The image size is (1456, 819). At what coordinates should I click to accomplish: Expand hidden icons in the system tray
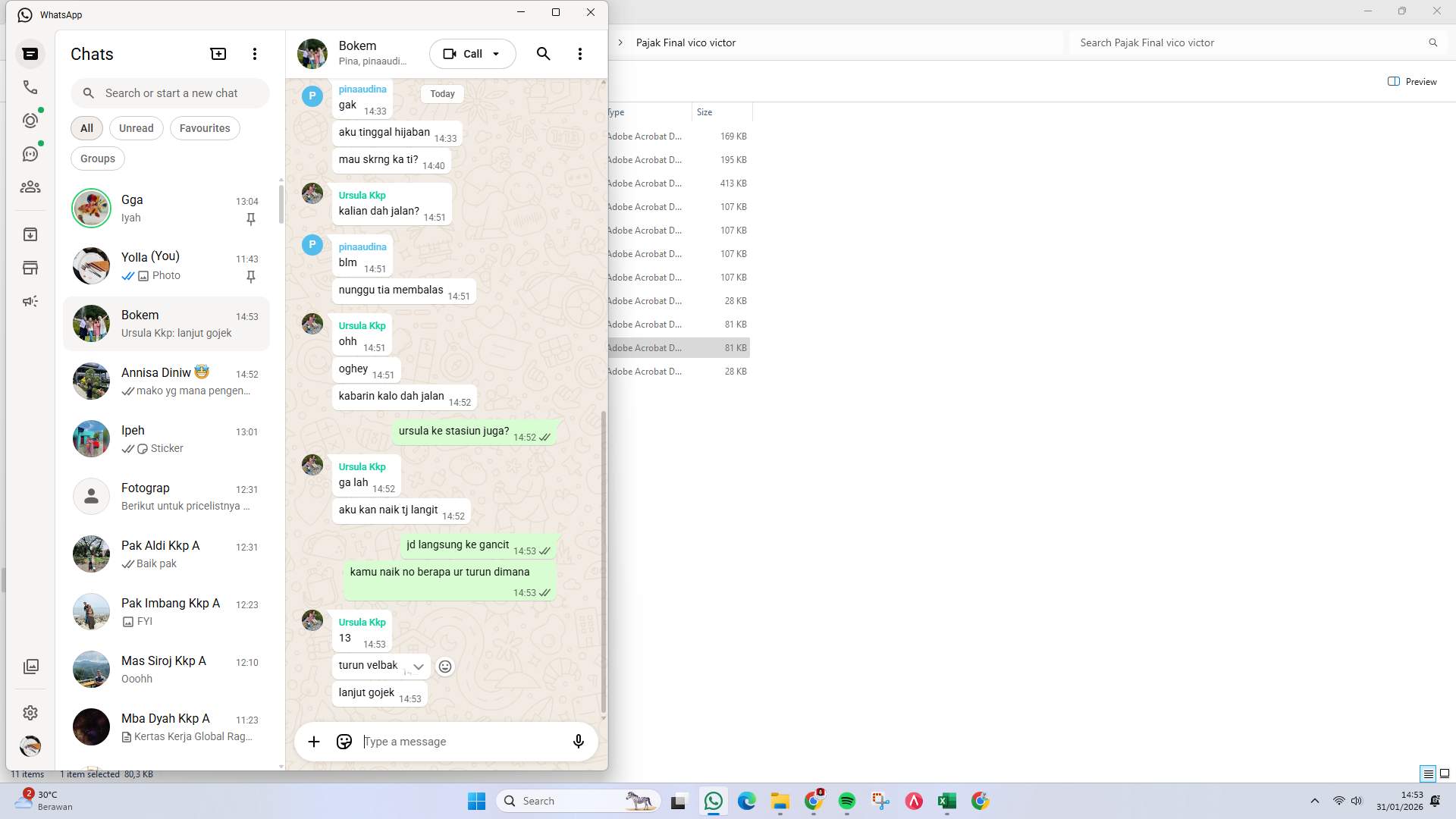click(1314, 800)
